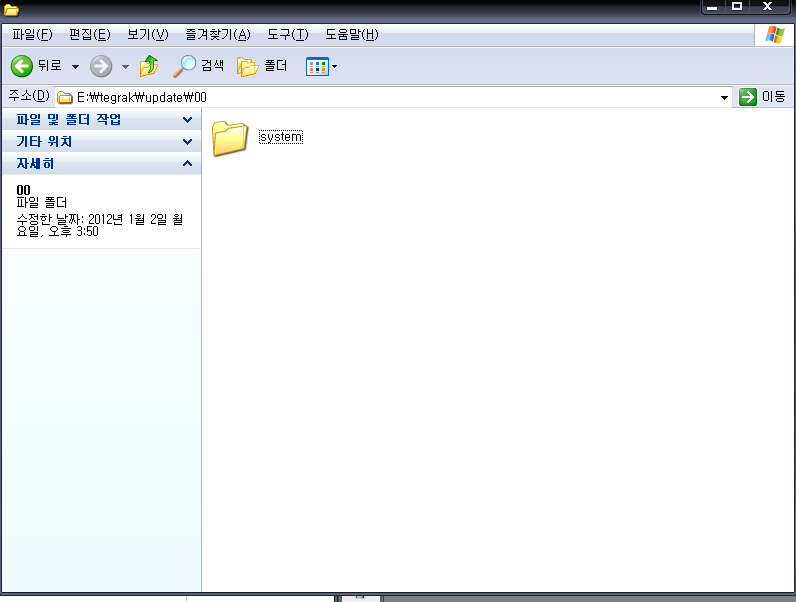Click the Windows logo in menu bar
796x602 pixels.
click(774, 35)
